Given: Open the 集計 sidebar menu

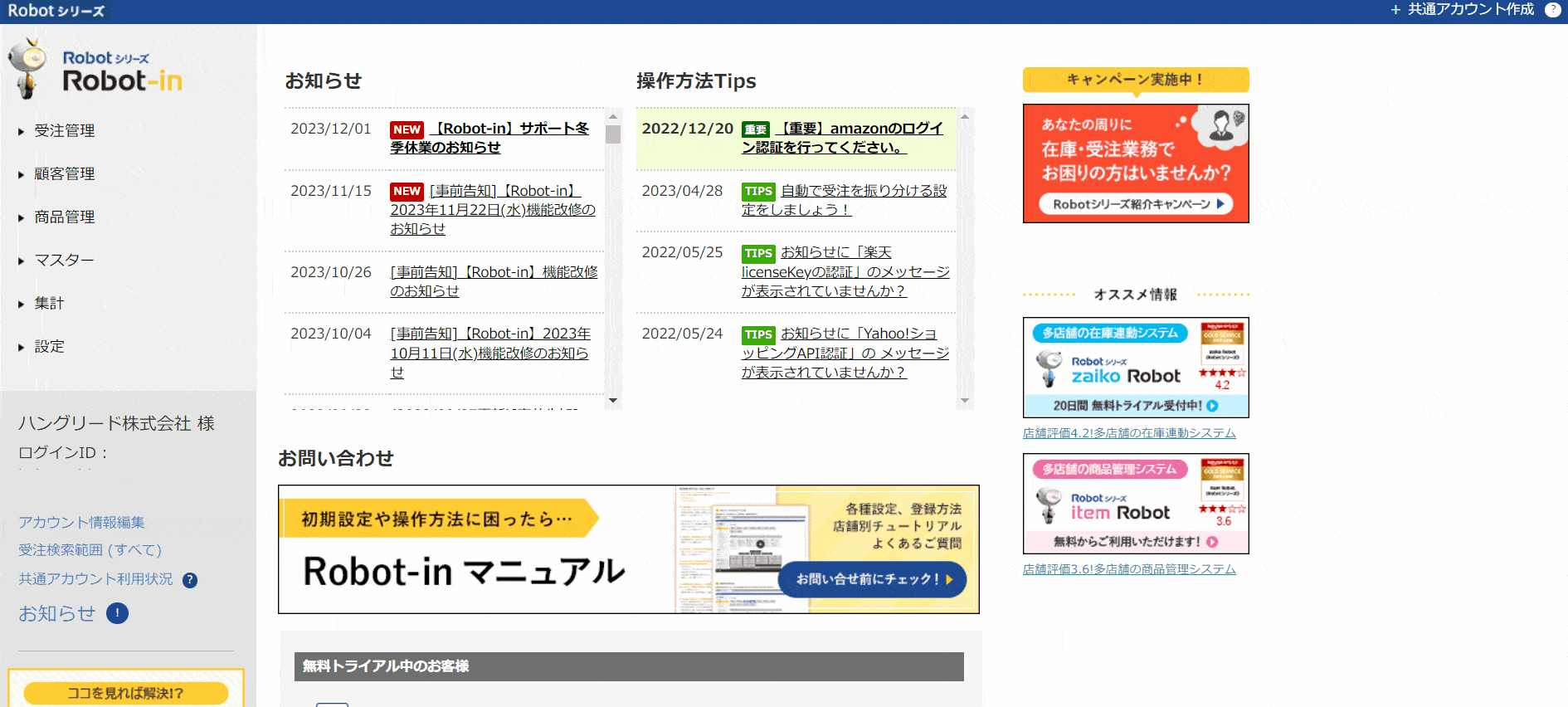Looking at the screenshot, I should 49,304.
